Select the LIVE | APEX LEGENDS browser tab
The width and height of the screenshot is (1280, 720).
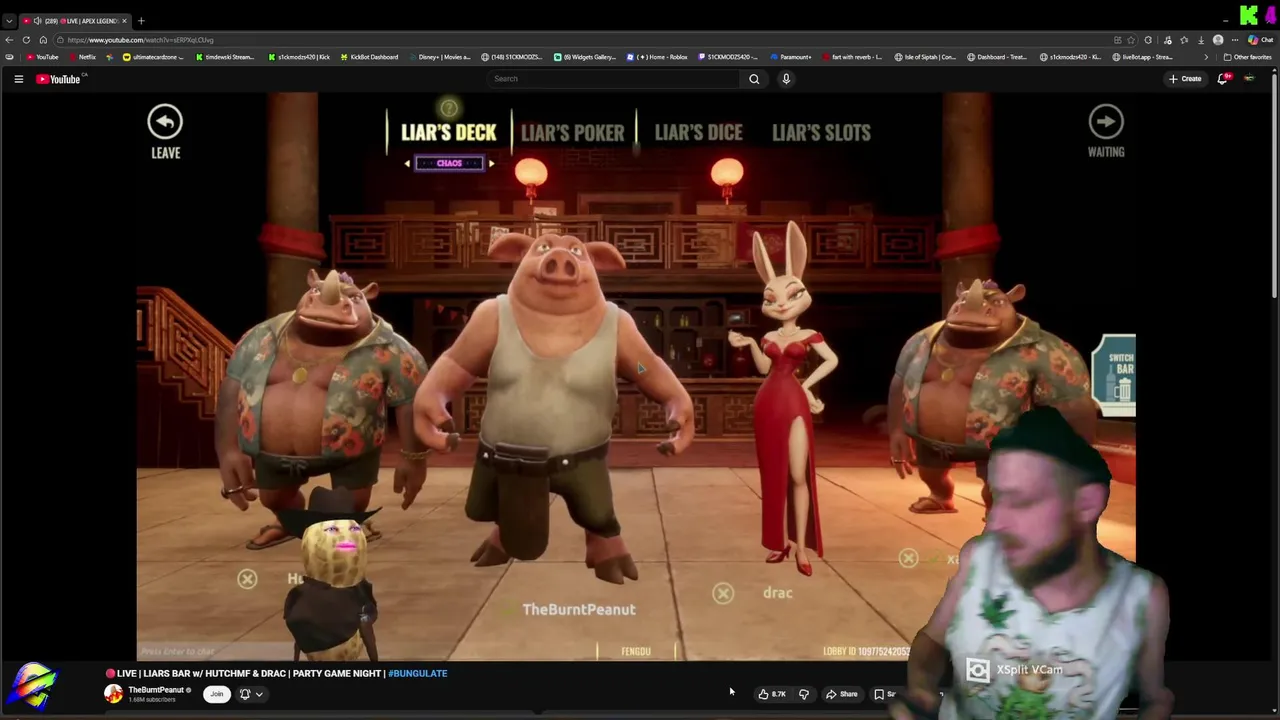pyautogui.click(x=76, y=21)
